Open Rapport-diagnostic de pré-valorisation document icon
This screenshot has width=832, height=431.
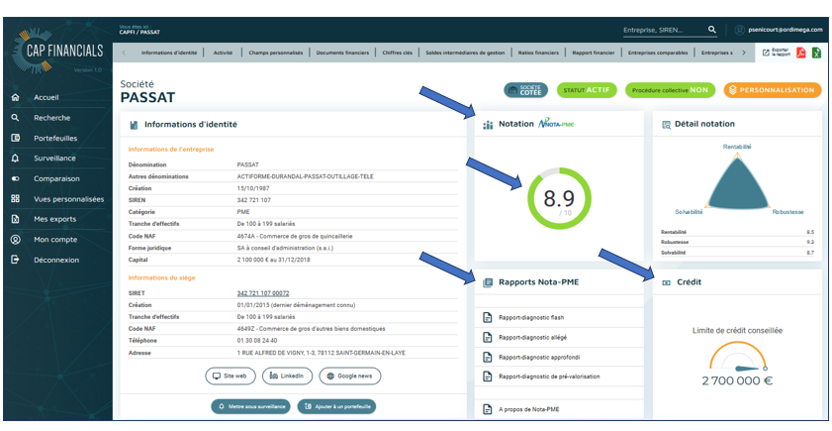click(487, 376)
